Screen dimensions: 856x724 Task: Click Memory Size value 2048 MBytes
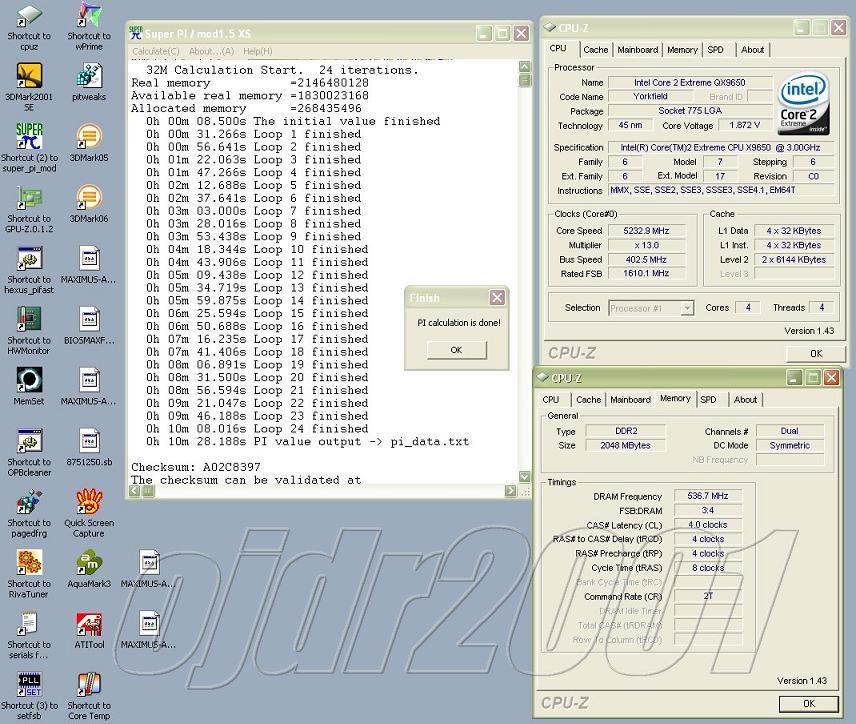click(625, 446)
